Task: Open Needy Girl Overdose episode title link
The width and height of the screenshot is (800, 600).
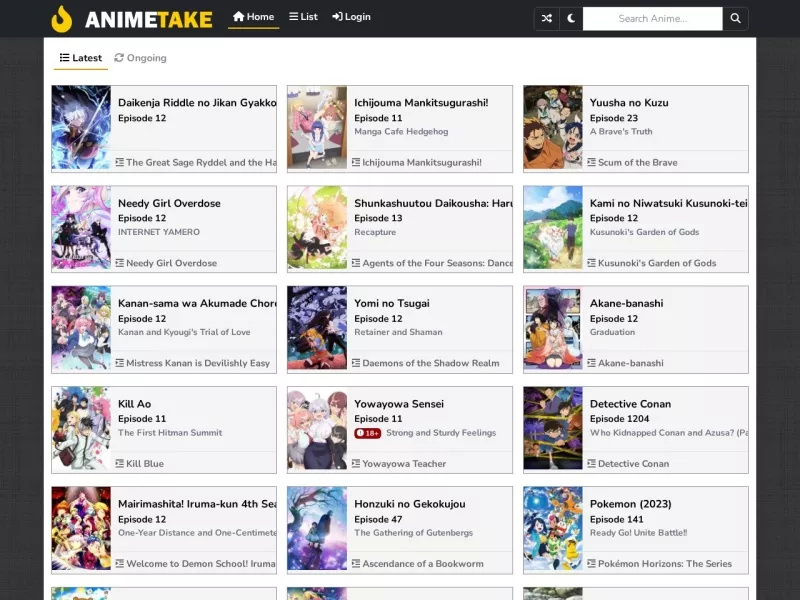Action: [169, 203]
